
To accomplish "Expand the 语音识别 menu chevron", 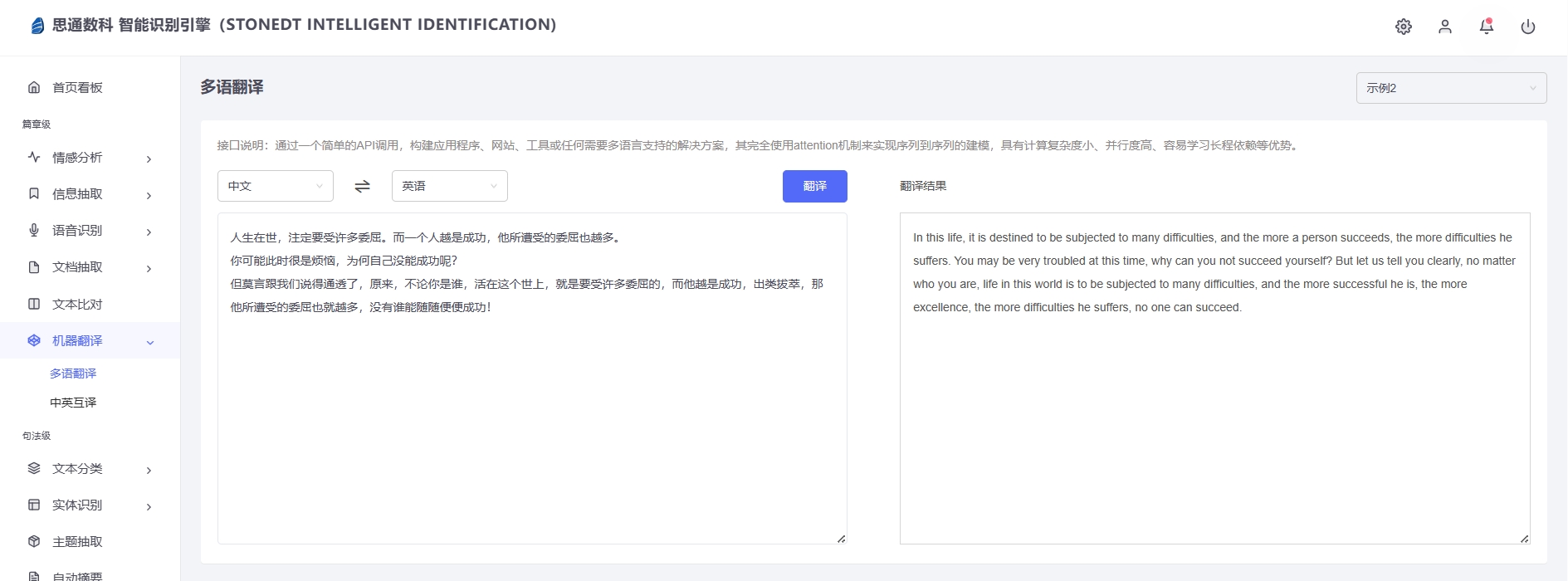I will 149,232.
